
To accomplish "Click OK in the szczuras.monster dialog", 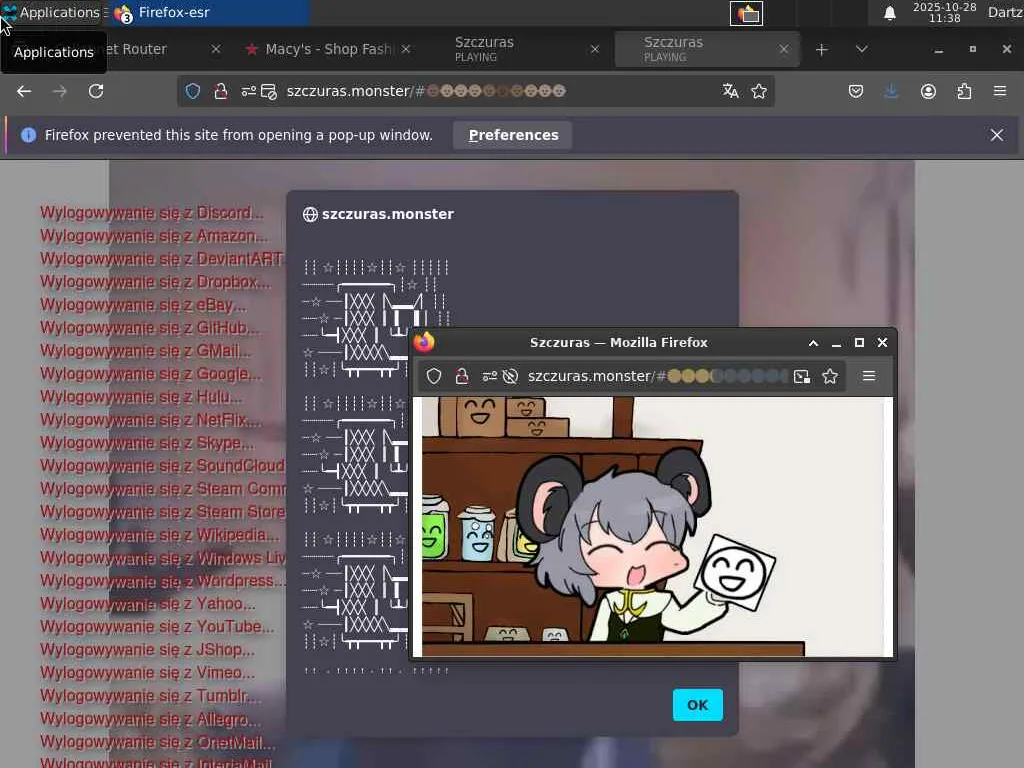I will coord(697,705).
